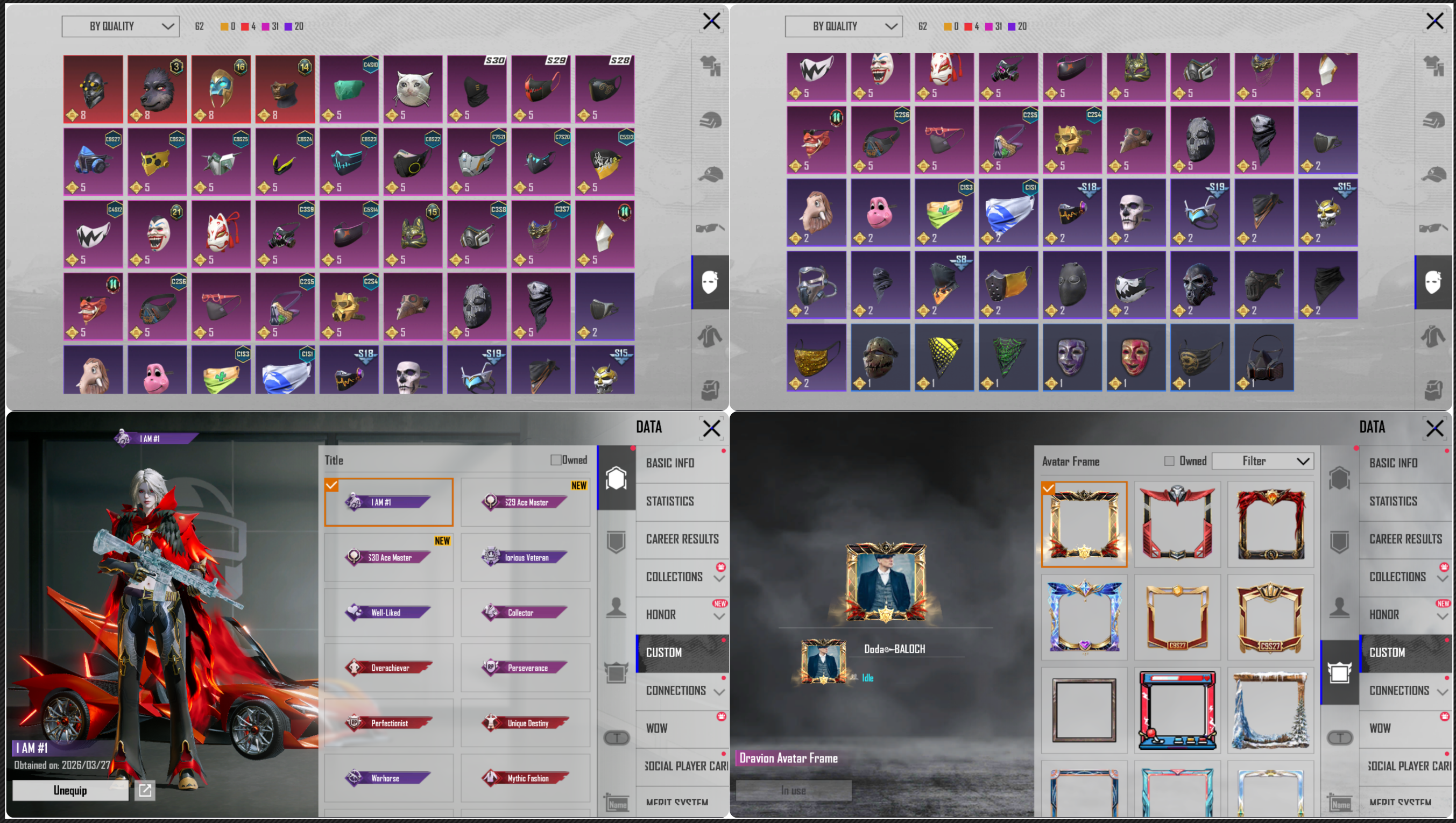Open STATISTICS in Title panel menu
The height and width of the screenshot is (823, 1456).
tap(682, 501)
